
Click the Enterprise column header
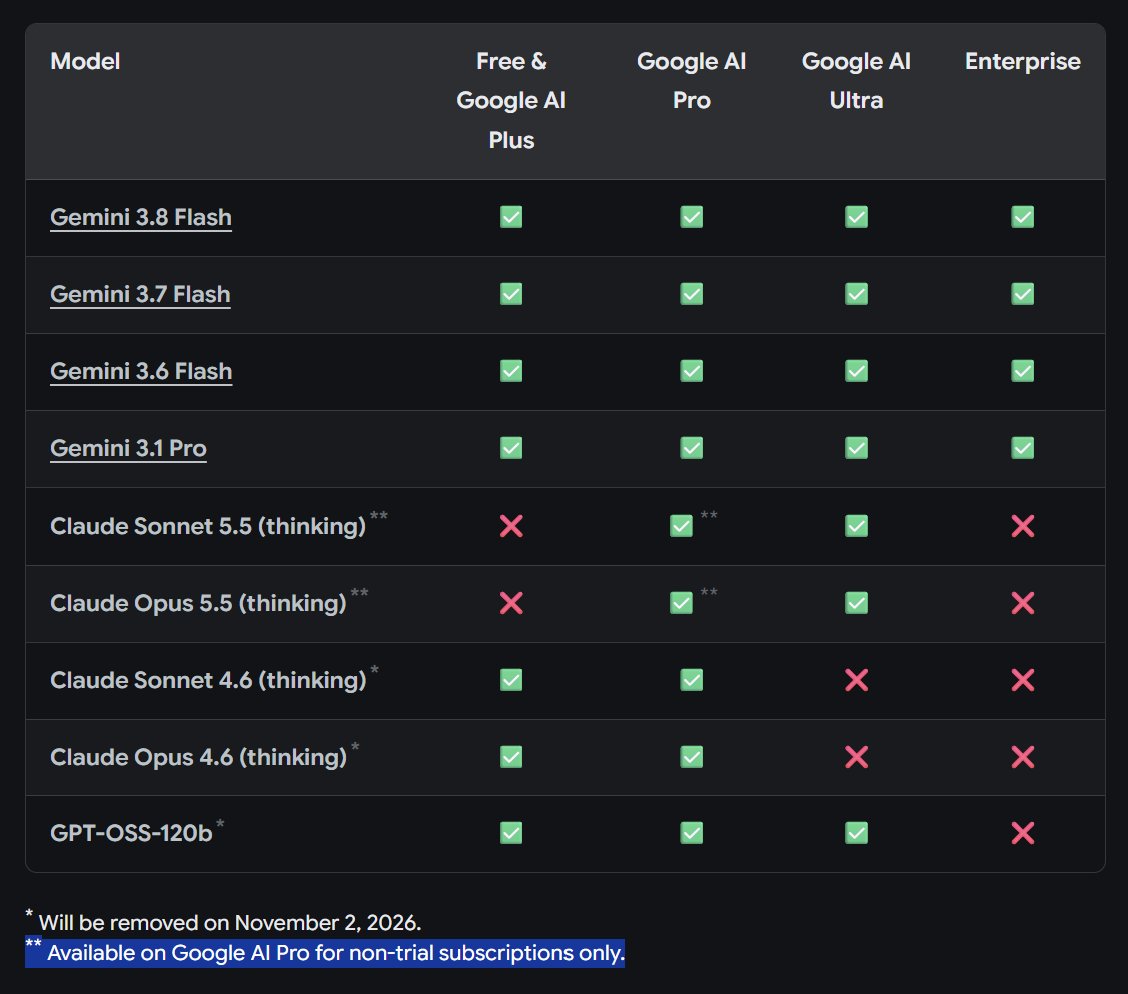coord(1022,61)
